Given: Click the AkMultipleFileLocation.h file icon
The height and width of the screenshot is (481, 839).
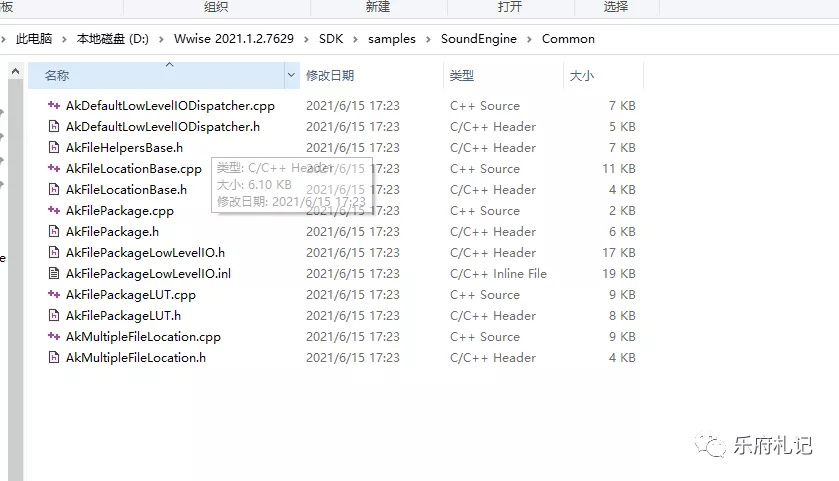Looking at the screenshot, I should (54, 357).
